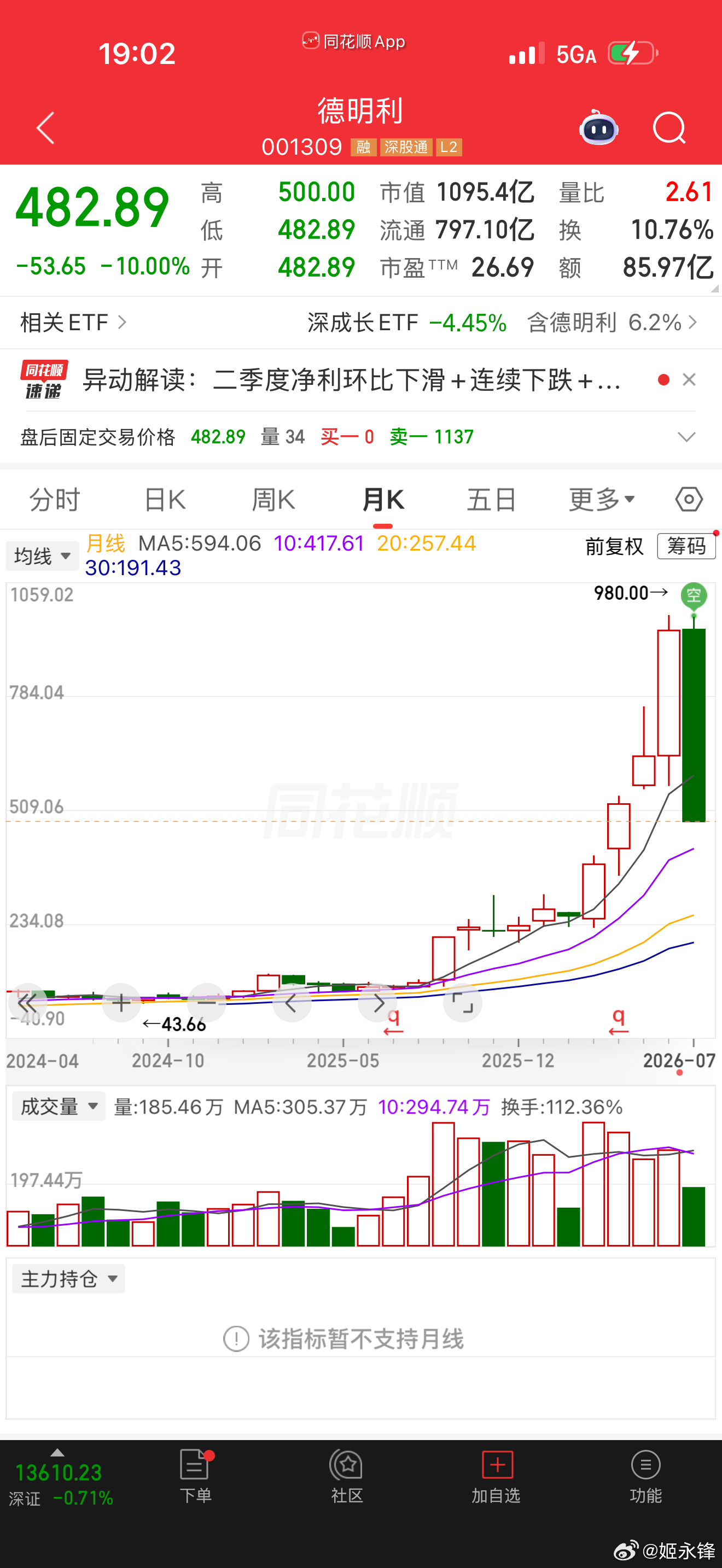Tap the fast rewind double-arrow chart control
This screenshot has height=1568, width=722.
point(27,1003)
